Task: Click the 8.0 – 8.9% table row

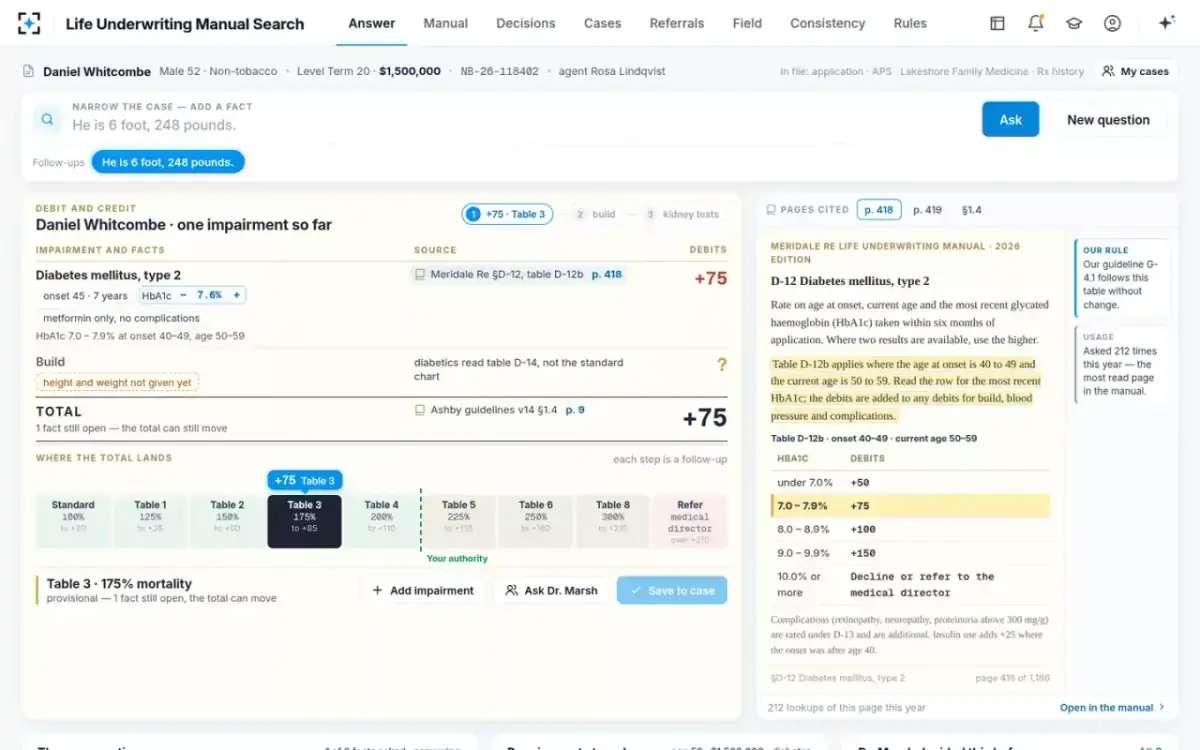Action: 911,529
